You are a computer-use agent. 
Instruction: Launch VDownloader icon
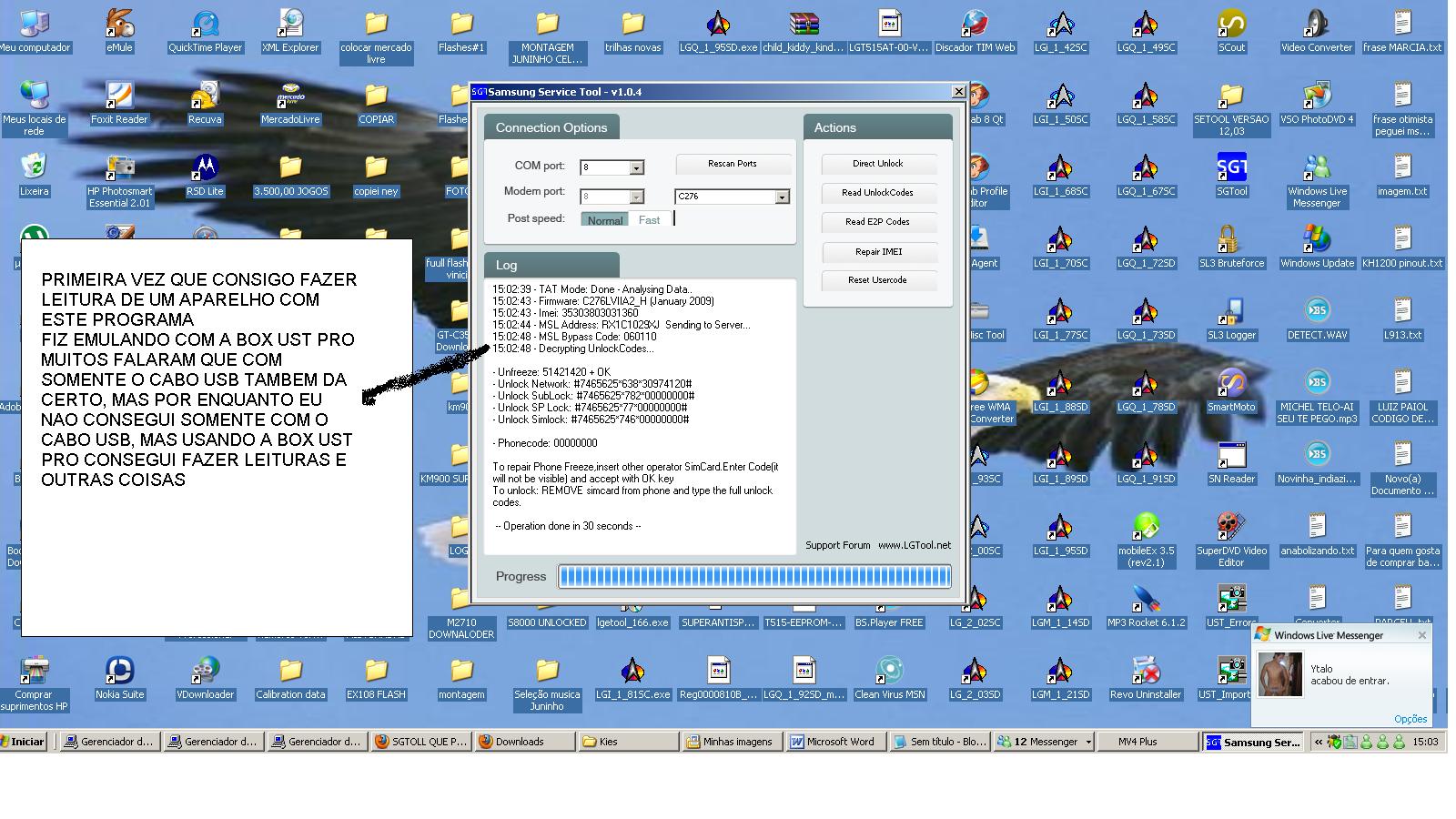pyautogui.click(x=205, y=678)
